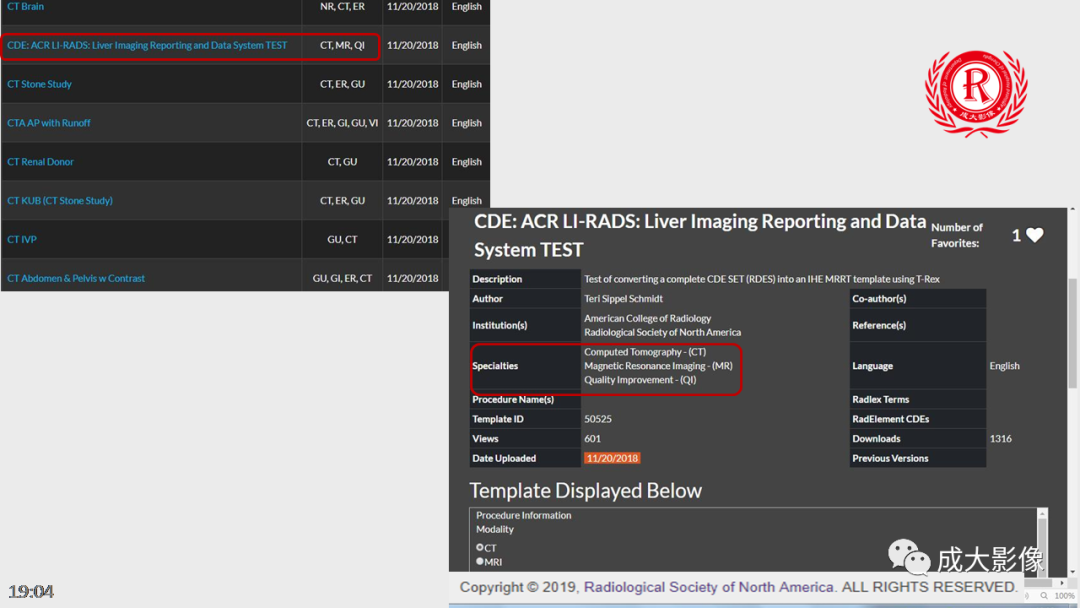
Task: Click the horizontal scrollbar right arrow
Action: tap(1061, 583)
